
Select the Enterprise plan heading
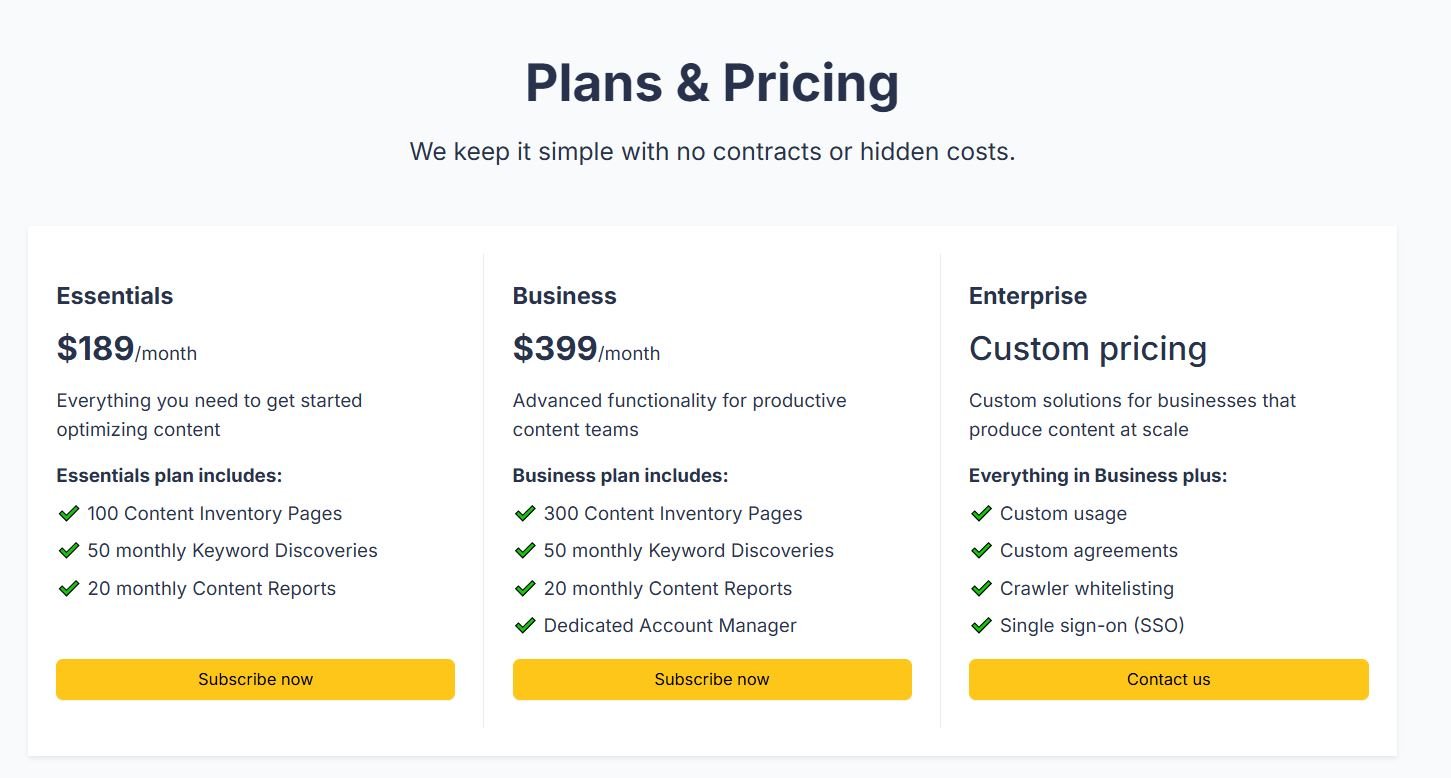[1028, 296]
